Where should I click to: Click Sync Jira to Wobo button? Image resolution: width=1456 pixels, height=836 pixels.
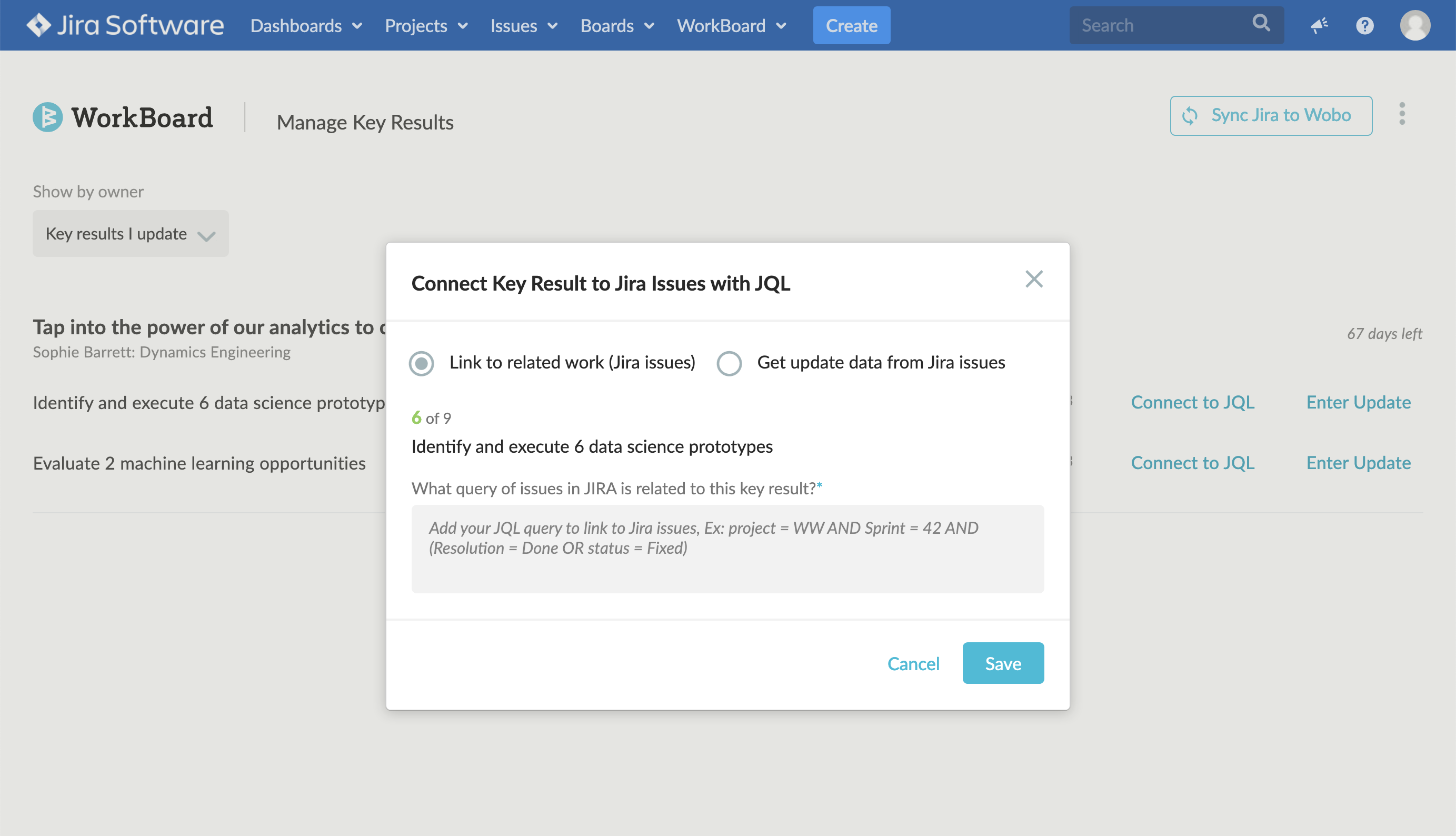[1271, 115]
